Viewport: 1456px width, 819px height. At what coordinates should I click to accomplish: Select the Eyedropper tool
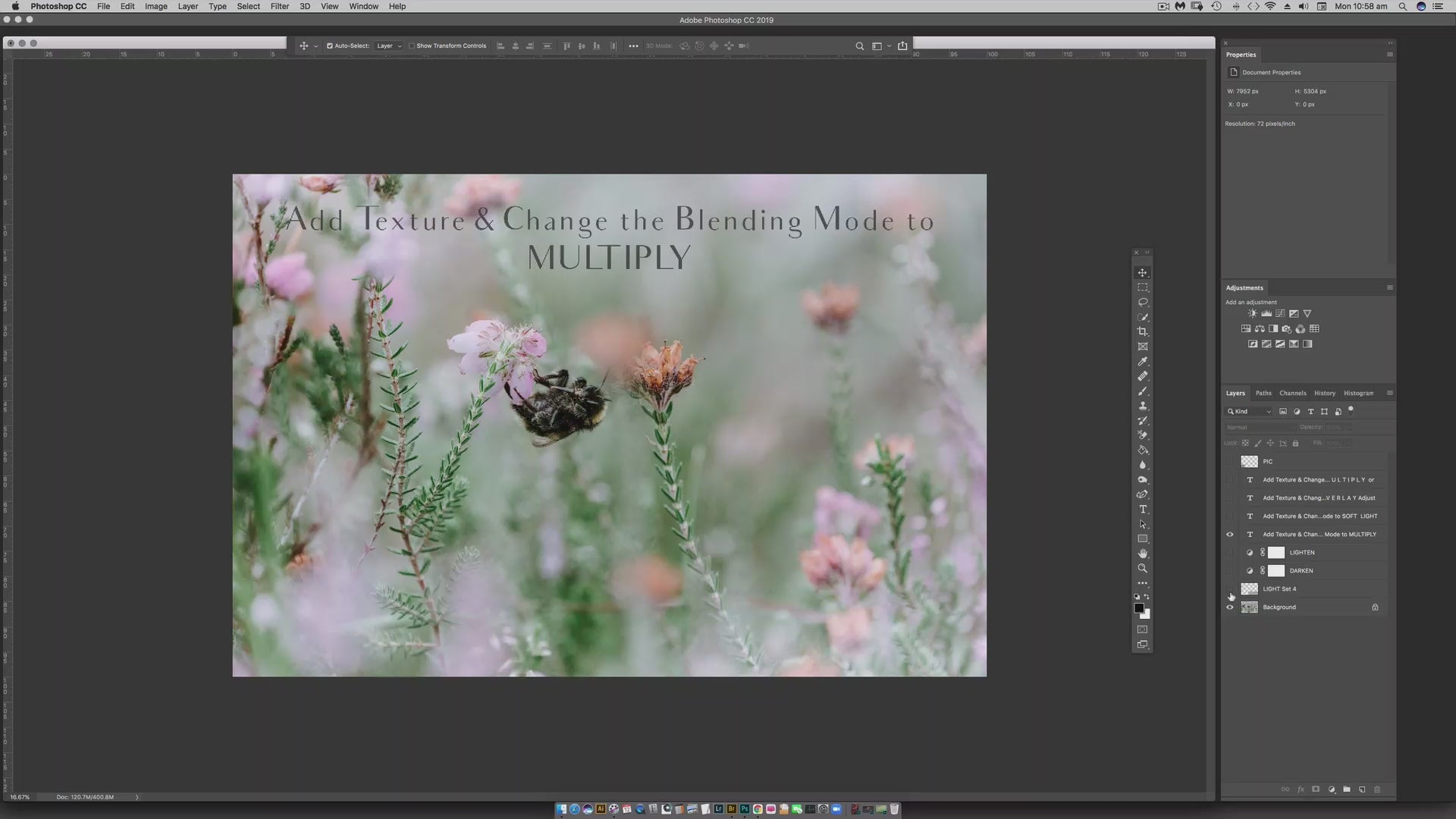click(x=1143, y=361)
